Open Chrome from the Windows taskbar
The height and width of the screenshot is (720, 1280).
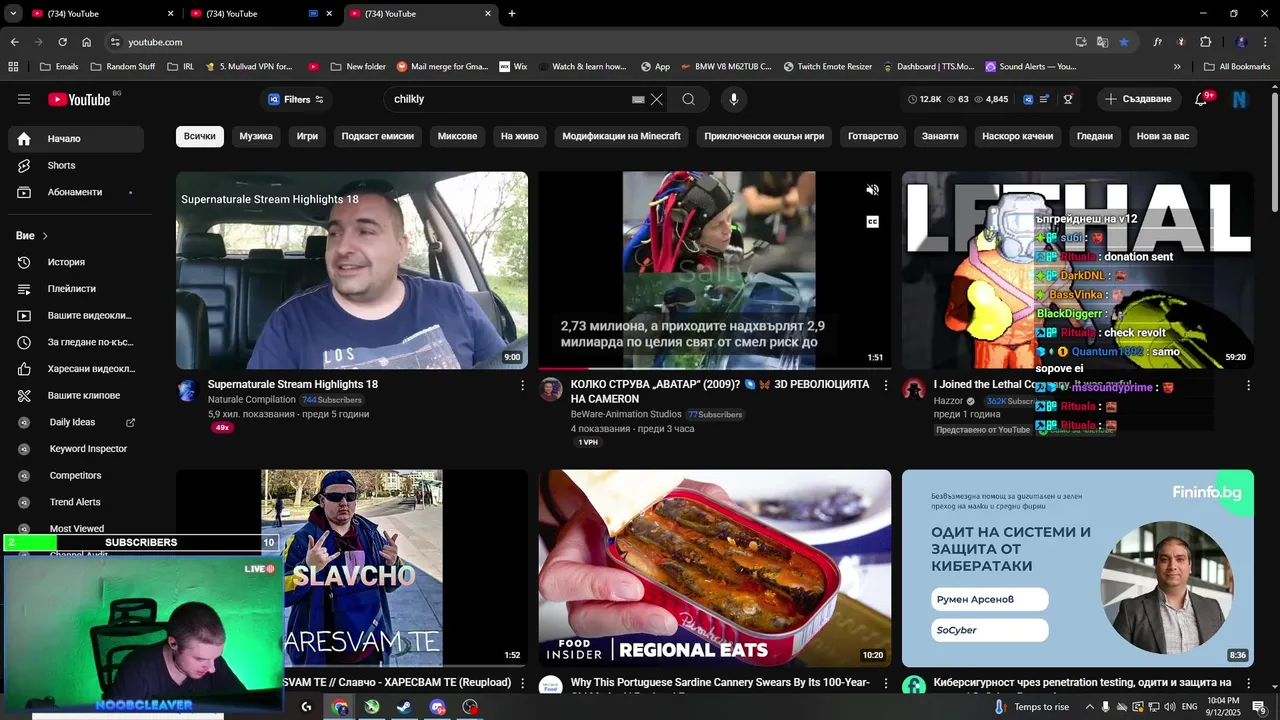pyautogui.click(x=340, y=707)
